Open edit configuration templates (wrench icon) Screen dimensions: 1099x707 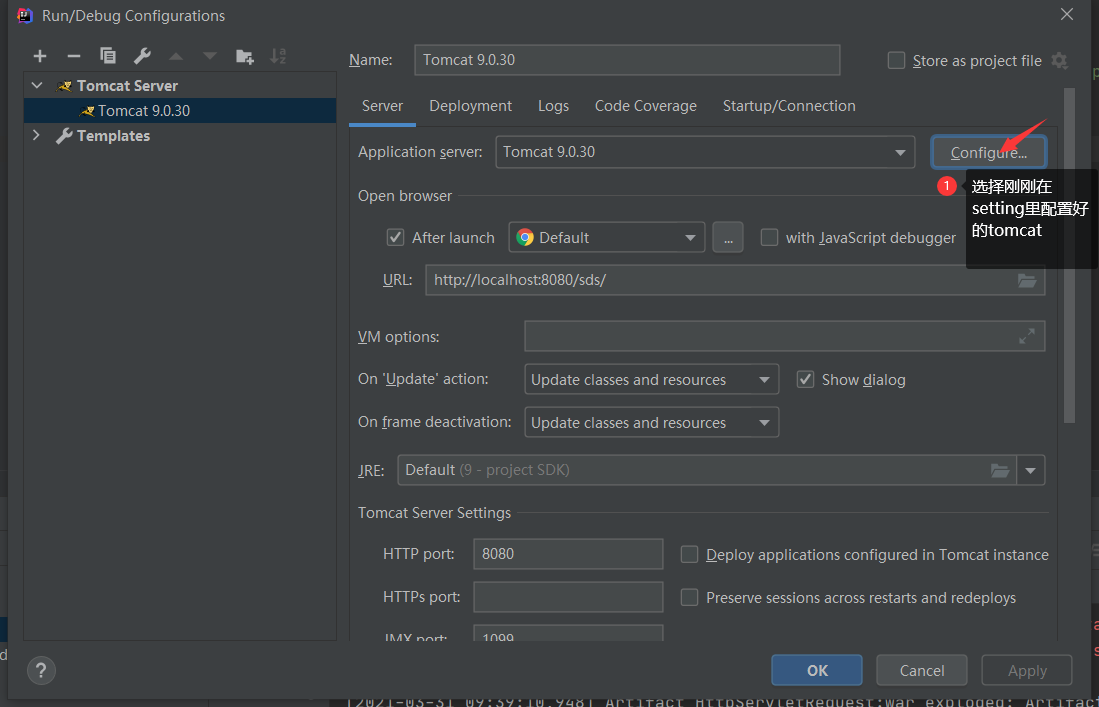tap(141, 56)
